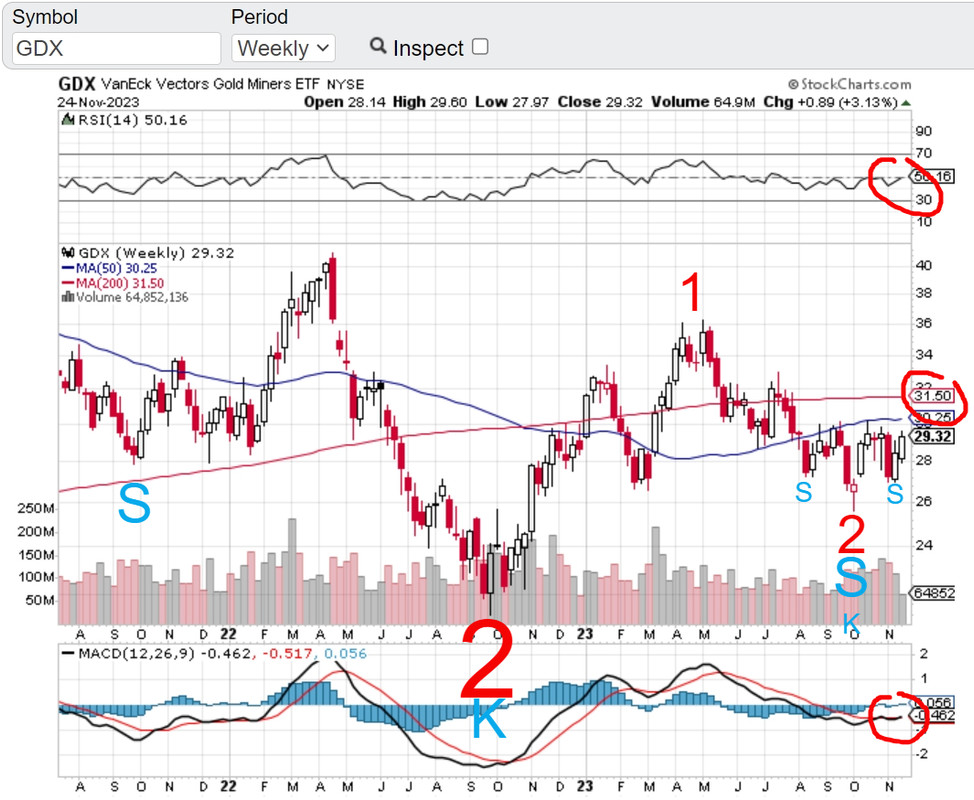Viewport: 974px width, 800px height.
Task: Click the Open 28.14 value
Action: [345, 102]
